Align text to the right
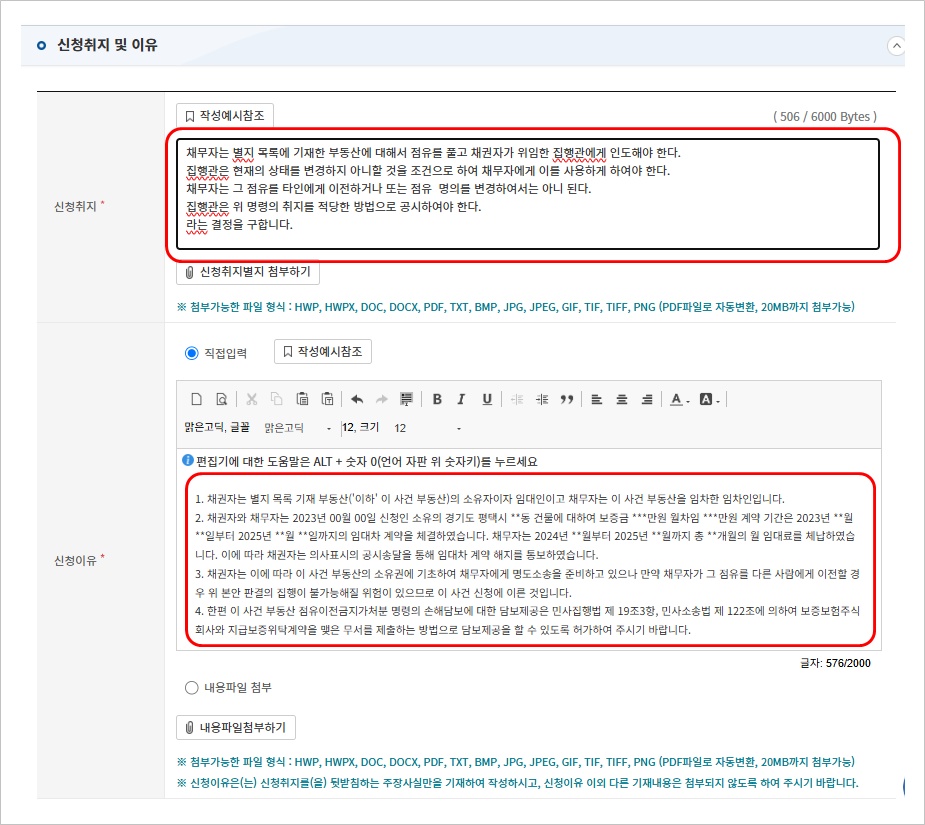The width and height of the screenshot is (925, 825). tap(647, 400)
